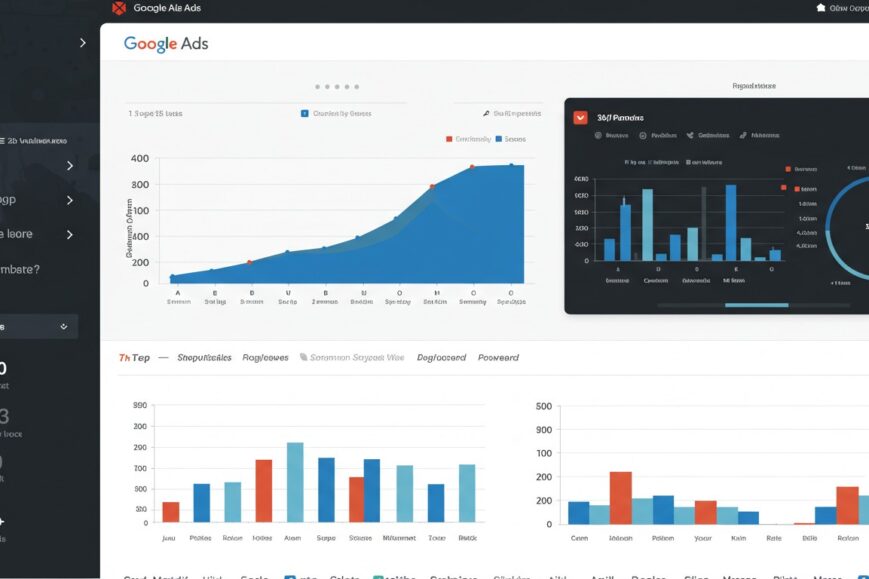
Task: Open the "mbate?" sidebar item
Action: click(20, 269)
